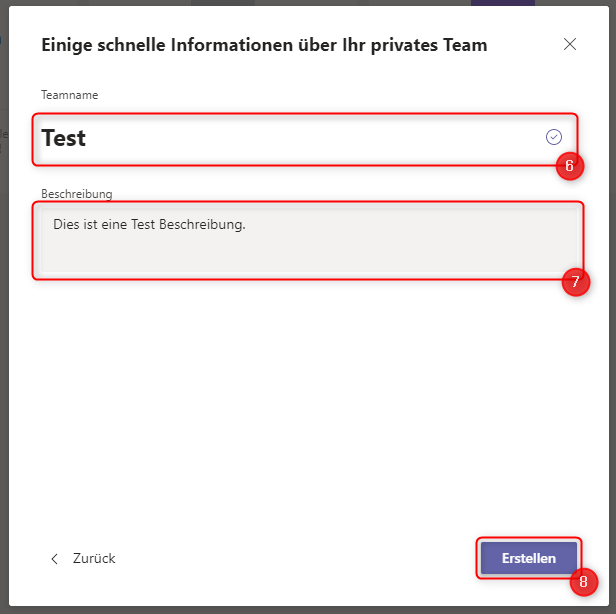The width and height of the screenshot is (616, 614).
Task: Click the red number 6 badge
Action: pyautogui.click(x=569, y=166)
